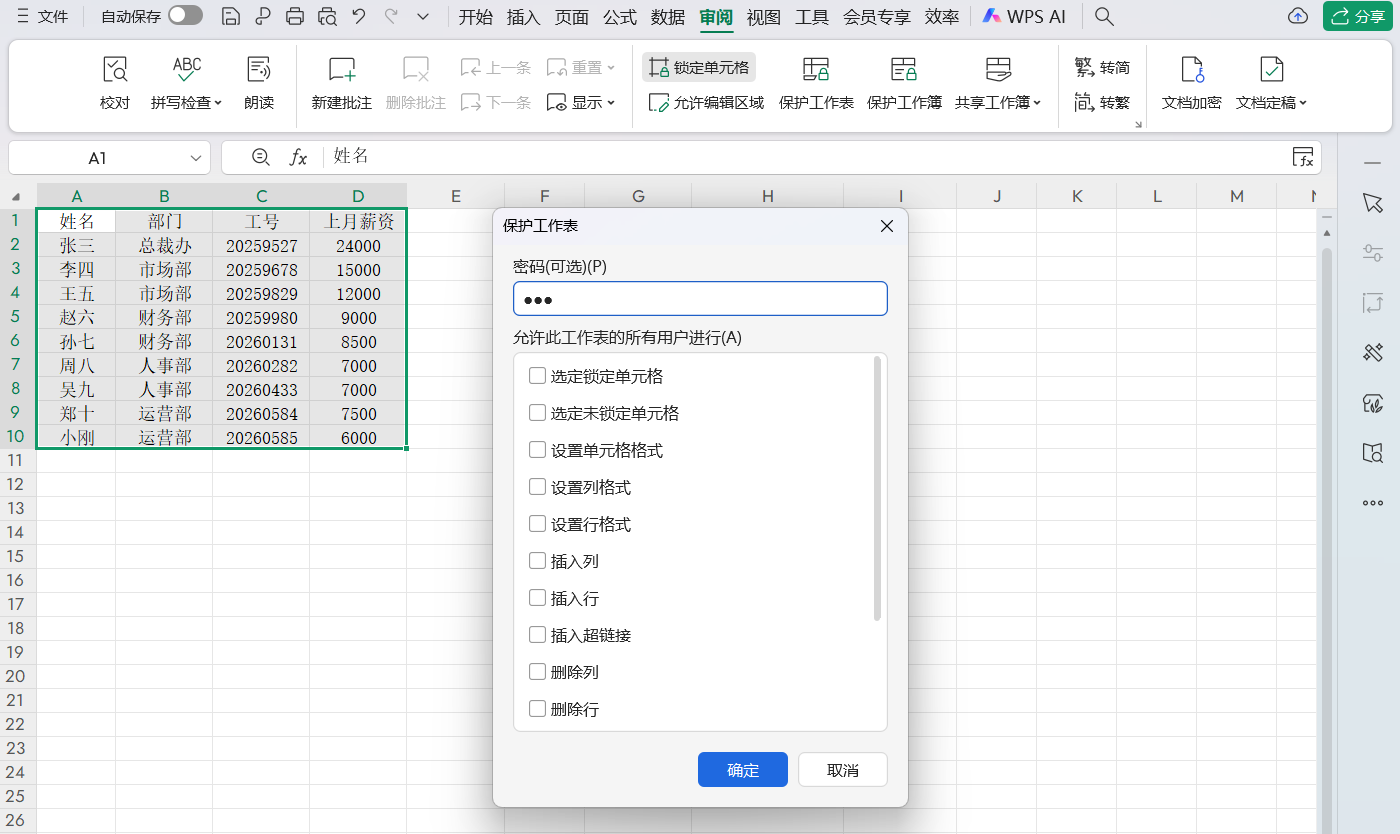Open the cell name box dropdown
Viewport: 1400px width, 834px height.
194,157
